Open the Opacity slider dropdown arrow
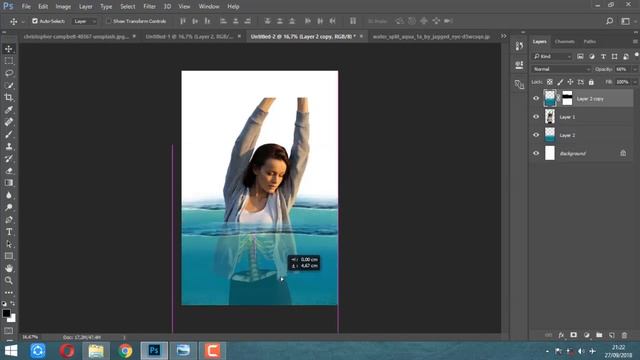640x360 pixels. click(634, 69)
